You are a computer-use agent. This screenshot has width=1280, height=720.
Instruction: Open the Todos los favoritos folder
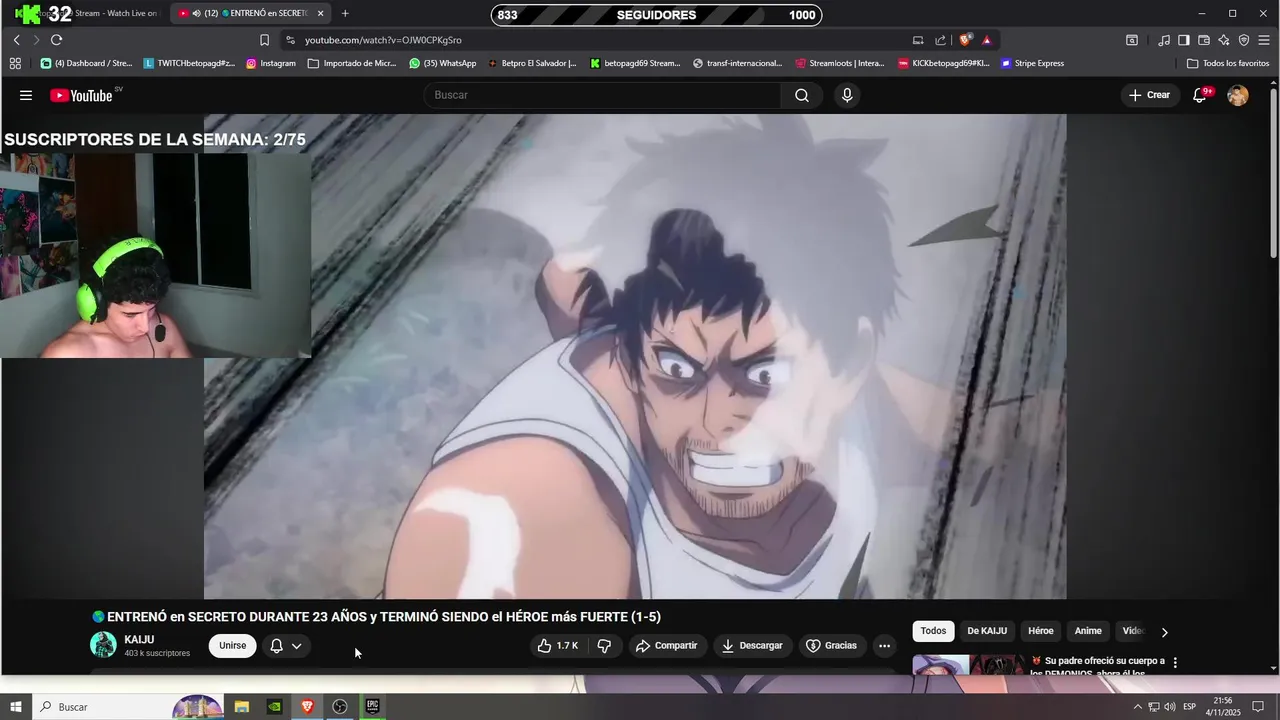[1228, 63]
